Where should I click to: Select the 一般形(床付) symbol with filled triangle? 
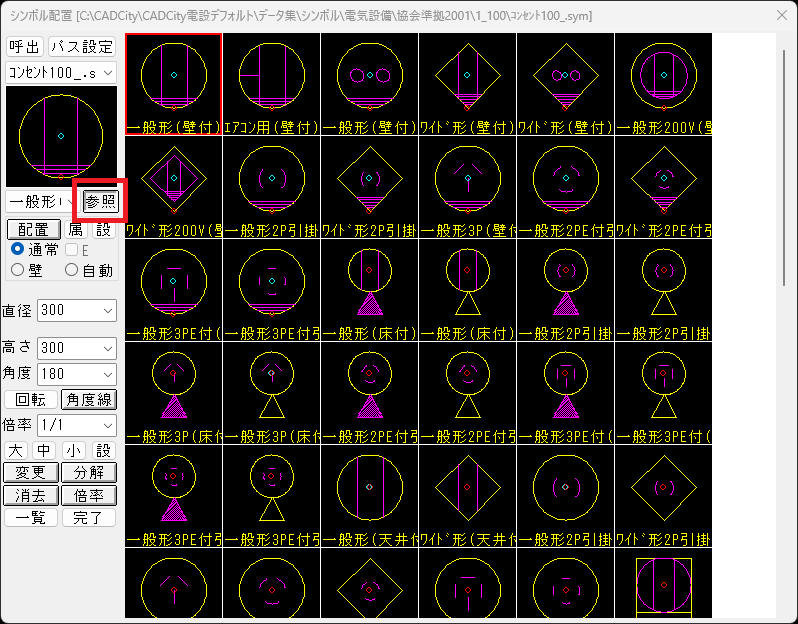pyautogui.click(x=369, y=290)
